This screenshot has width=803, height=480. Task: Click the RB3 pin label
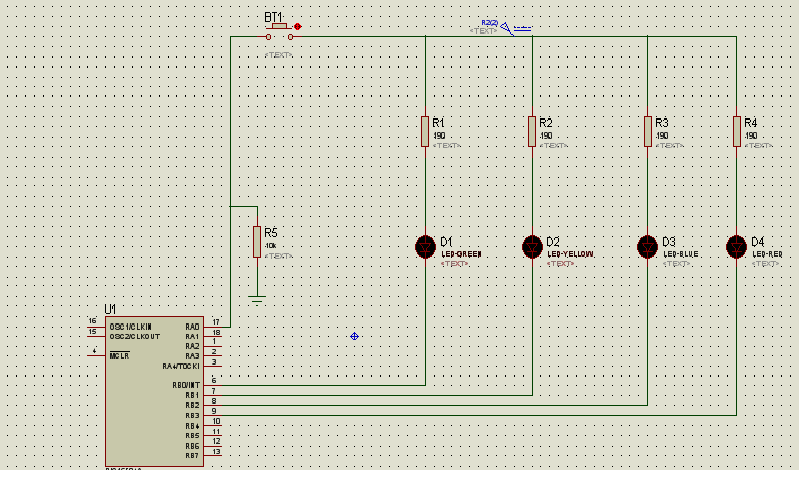coord(193,415)
